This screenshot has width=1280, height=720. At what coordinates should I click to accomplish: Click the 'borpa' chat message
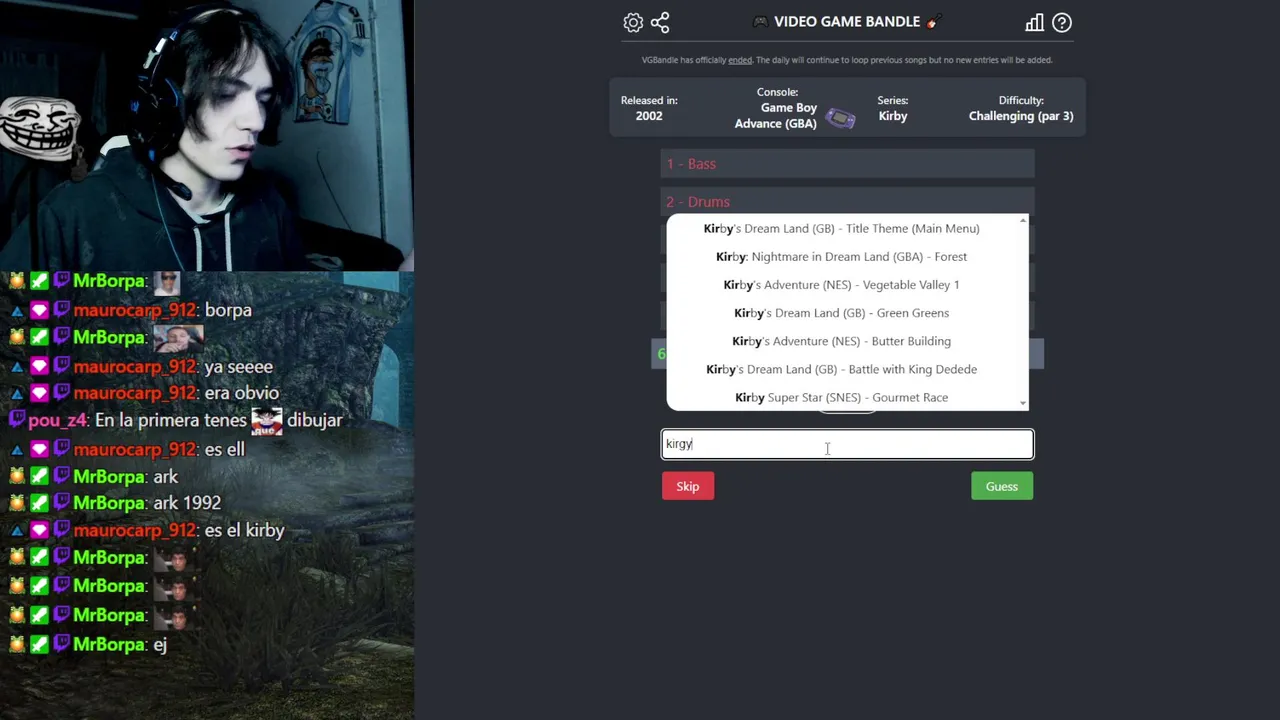point(228,310)
